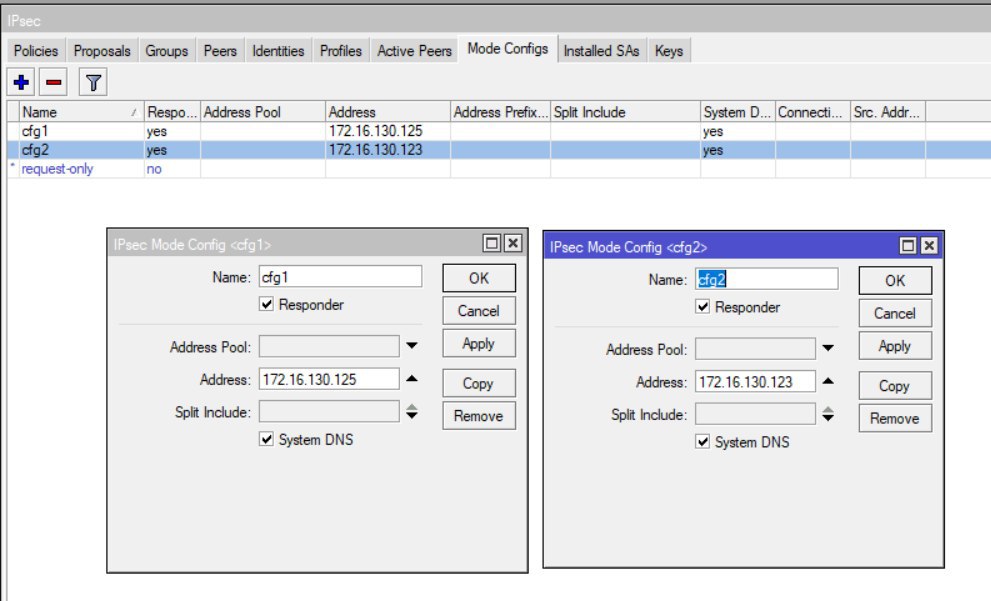Click Address field showing 172.16.130.125

click(329, 379)
